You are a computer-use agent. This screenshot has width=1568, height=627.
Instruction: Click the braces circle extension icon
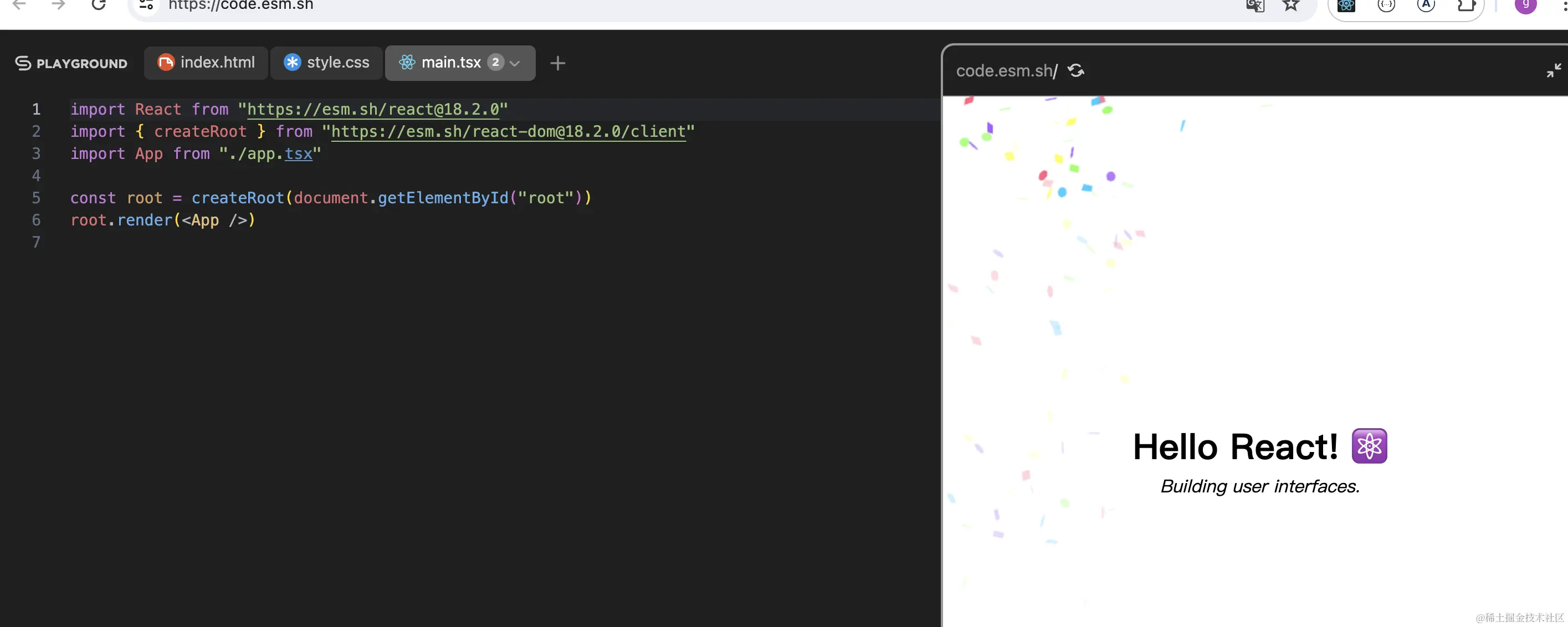pos(1386,5)
